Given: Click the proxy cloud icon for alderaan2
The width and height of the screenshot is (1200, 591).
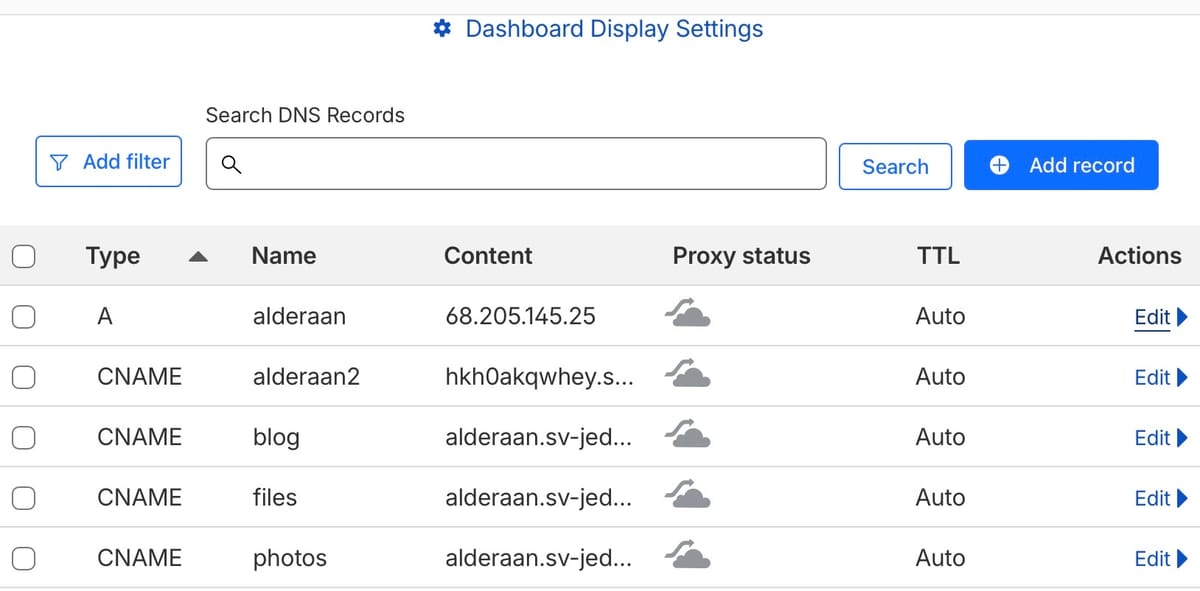Looking at the screenshot, I should 687,377.
